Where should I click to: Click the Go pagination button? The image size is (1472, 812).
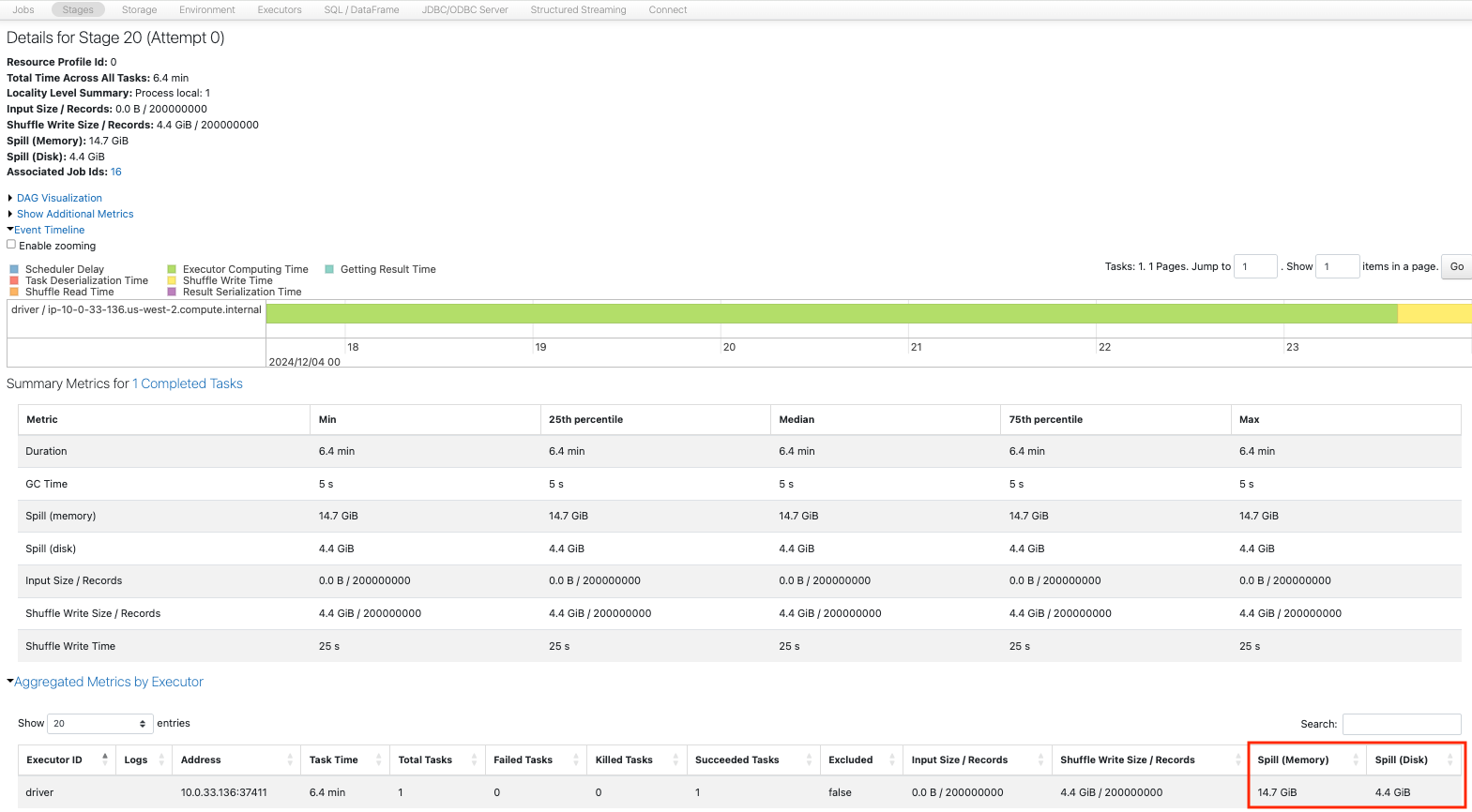[x=1456, y=266]
